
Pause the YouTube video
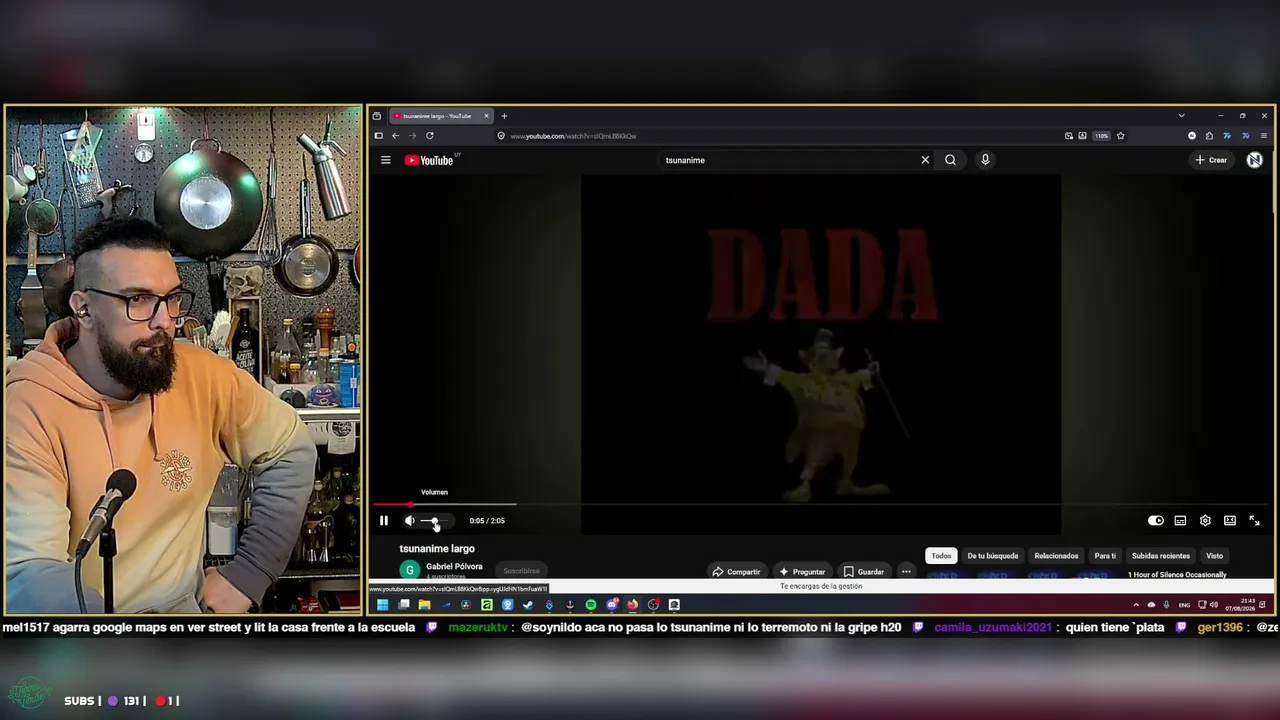pos(383,521)
